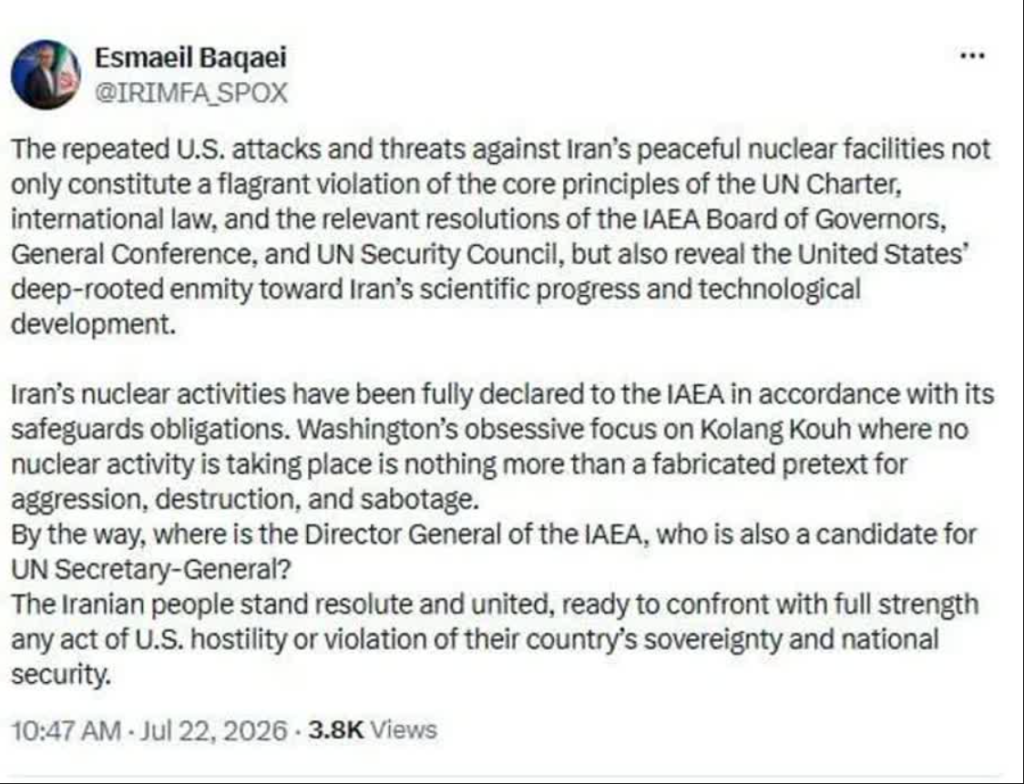Open the three-dot more options menu
1024x784 pixels.
coord(972,56)
